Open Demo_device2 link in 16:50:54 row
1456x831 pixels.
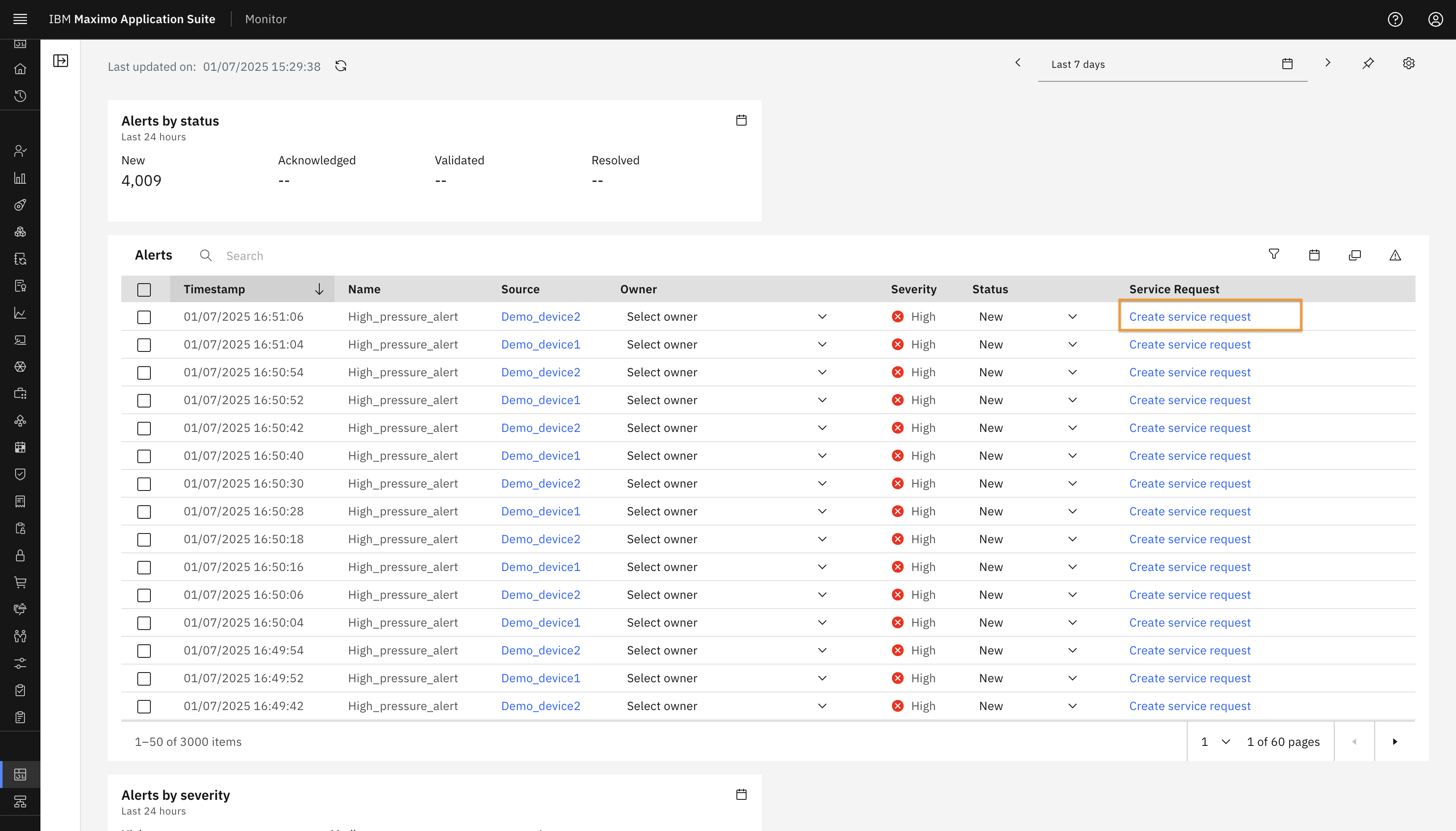(x=540, y=372)
